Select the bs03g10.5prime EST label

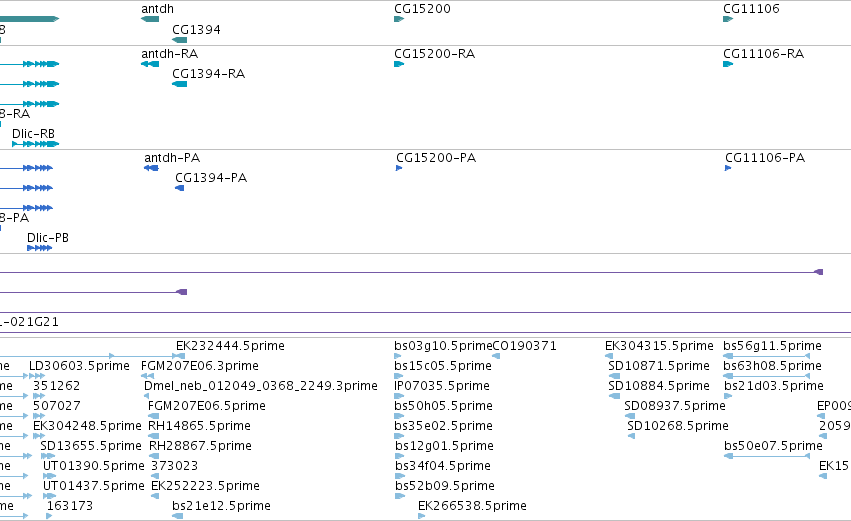[x=443, y=346]
